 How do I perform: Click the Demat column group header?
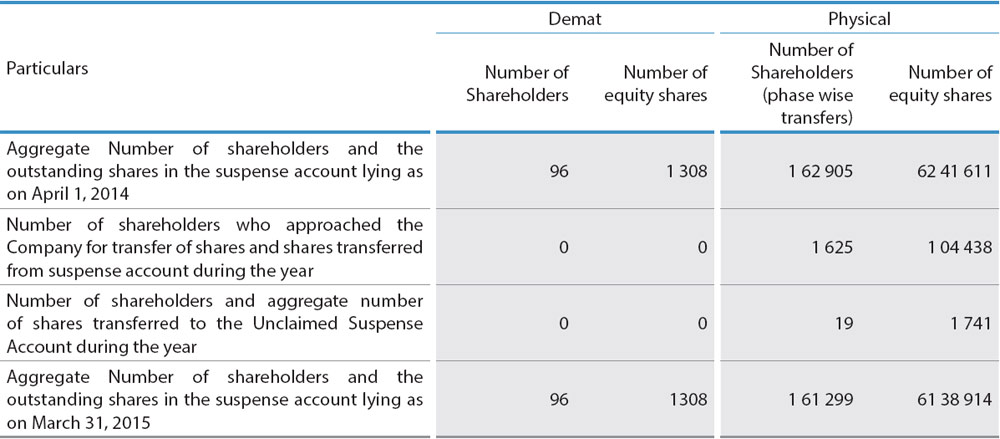pyautogui.click(x=574, y=18)
